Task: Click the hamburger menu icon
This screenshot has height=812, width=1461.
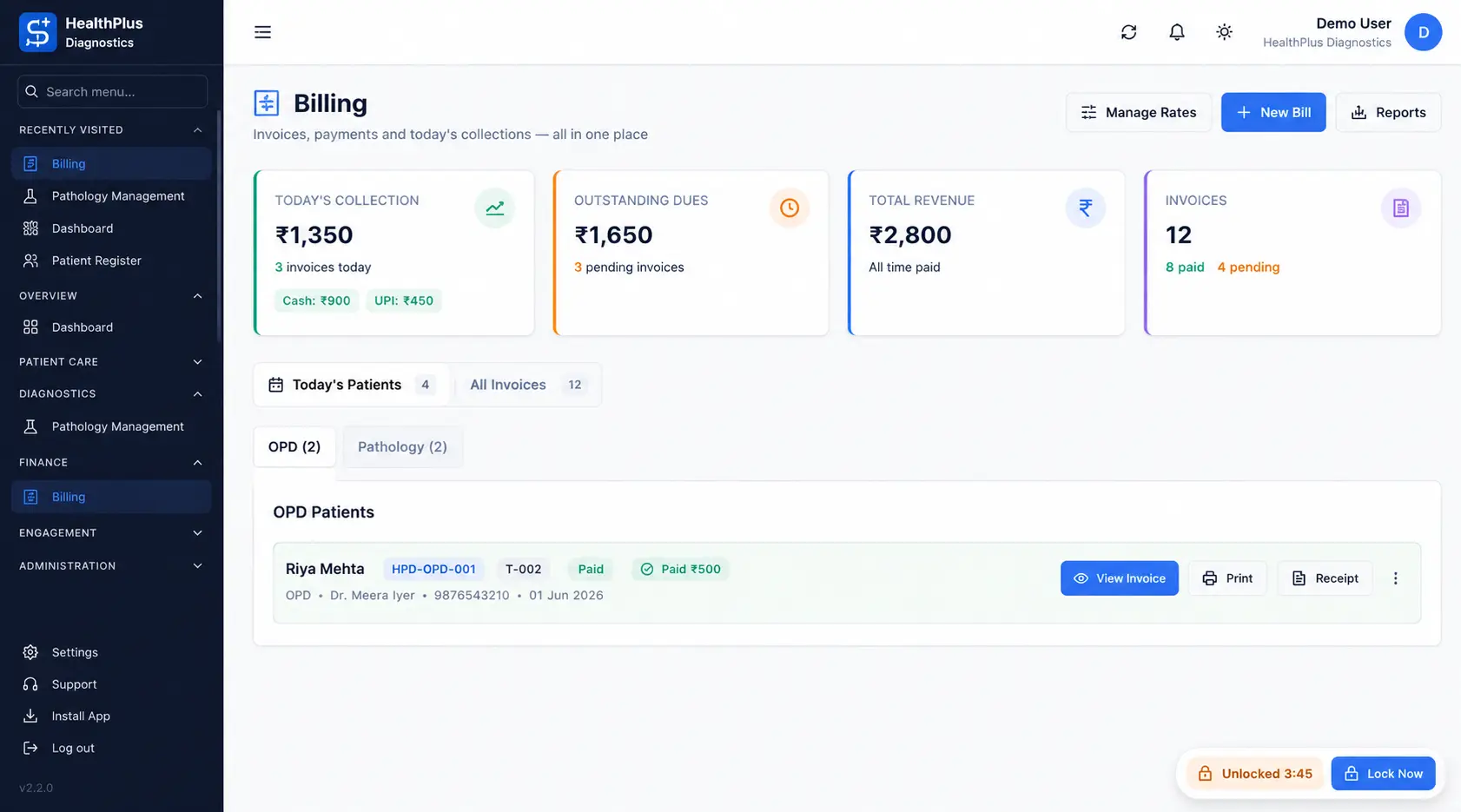Action: coord(262,32)
